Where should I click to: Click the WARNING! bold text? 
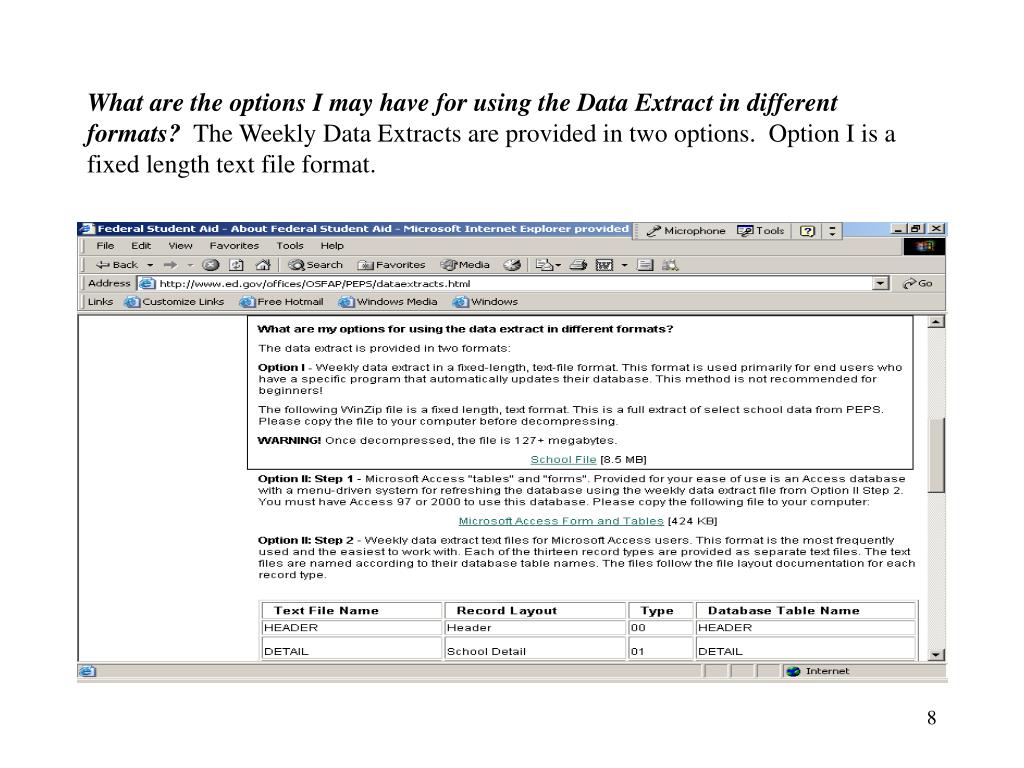click(x=289, y=440)
